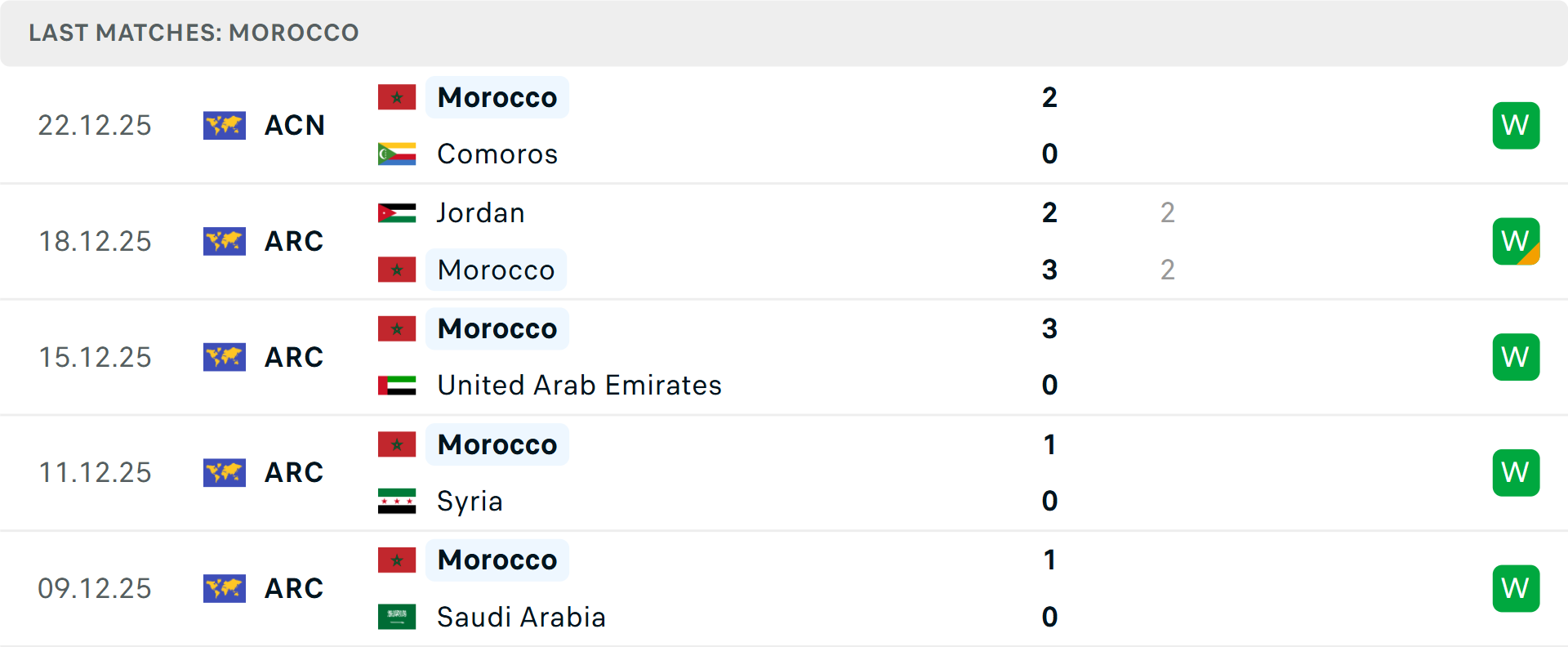The width and height of the screenshot is (1568, 647).
Task: Click the 15.12.25 match date
Action: click(x=95, y=357)
